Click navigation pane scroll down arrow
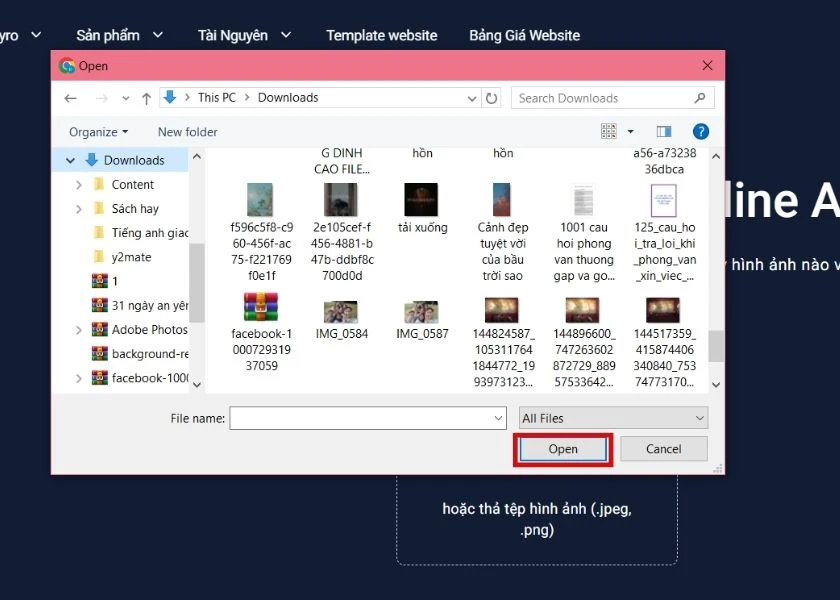840x600 pixels. (x=197, y=385)
